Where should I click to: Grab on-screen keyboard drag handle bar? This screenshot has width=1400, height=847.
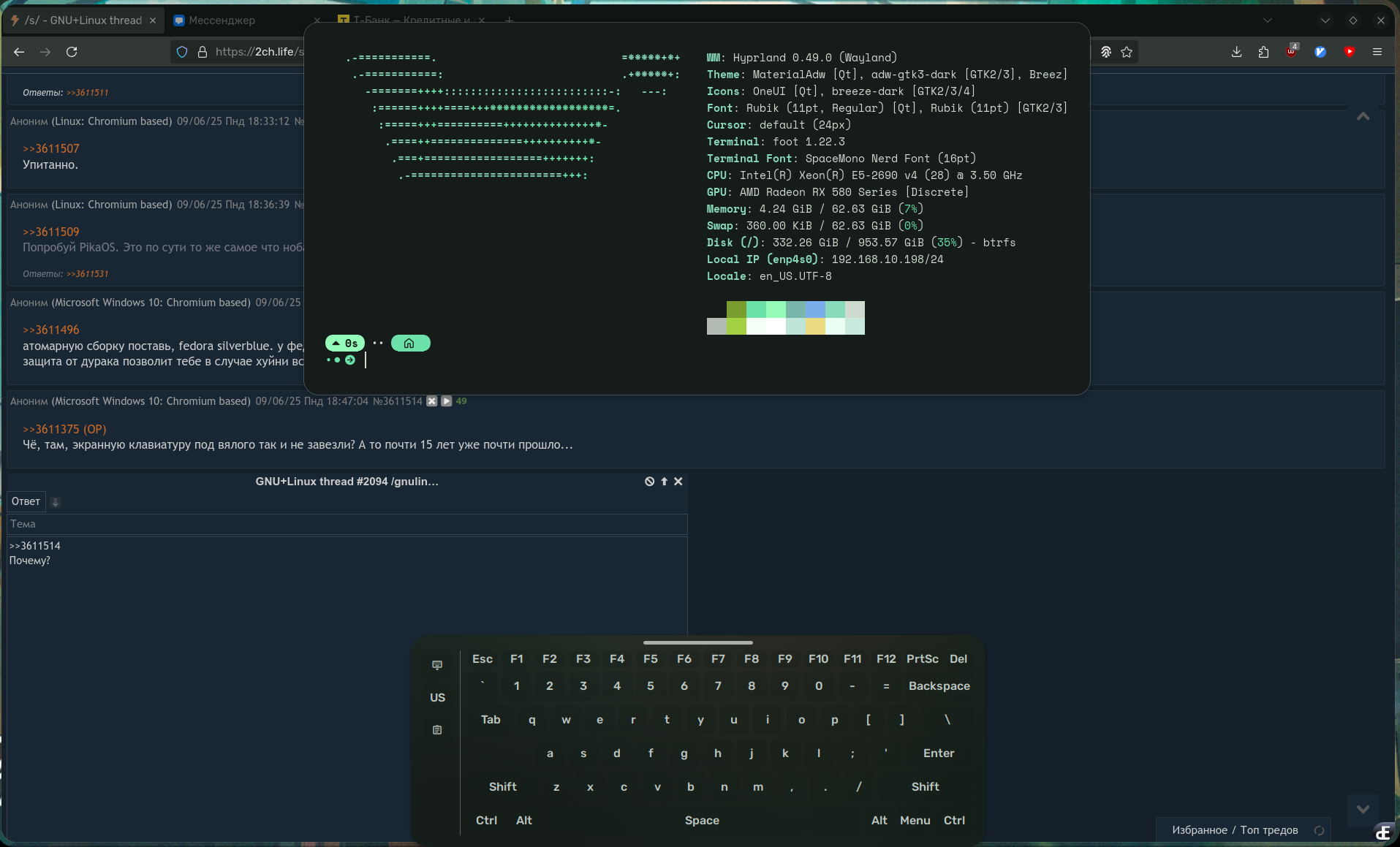coord(697,643)
